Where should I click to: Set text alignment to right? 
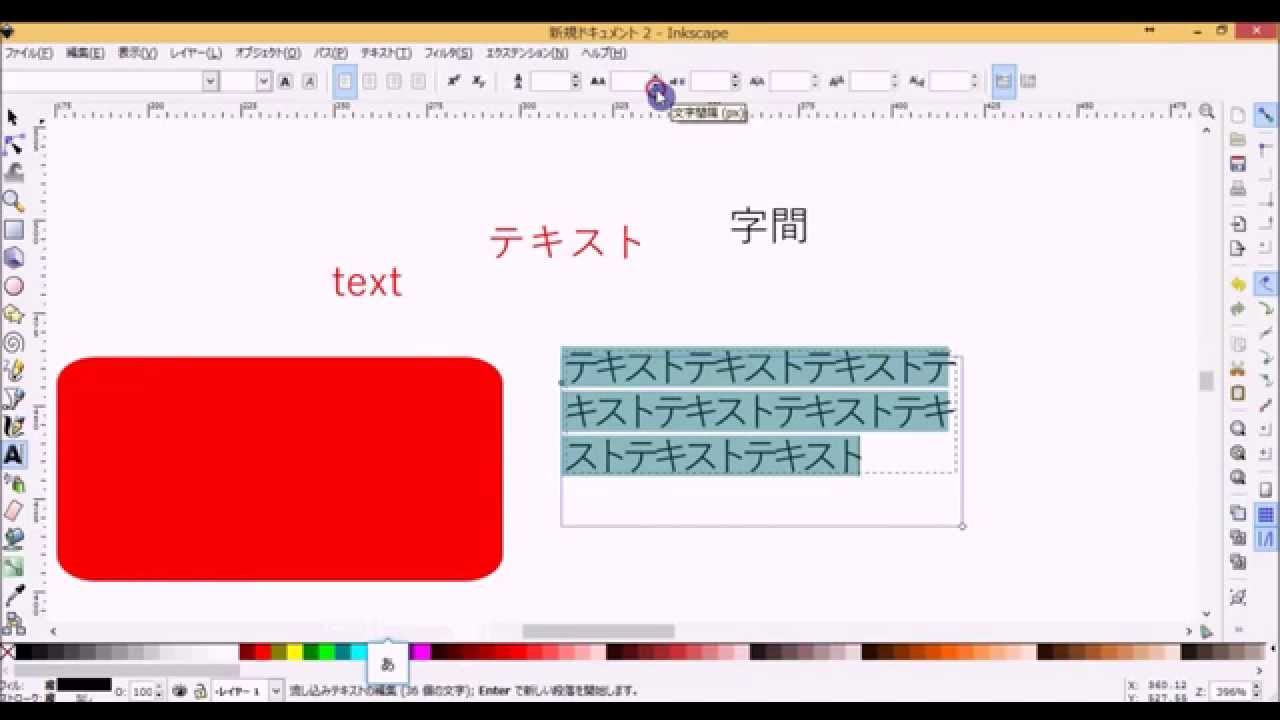394,82
